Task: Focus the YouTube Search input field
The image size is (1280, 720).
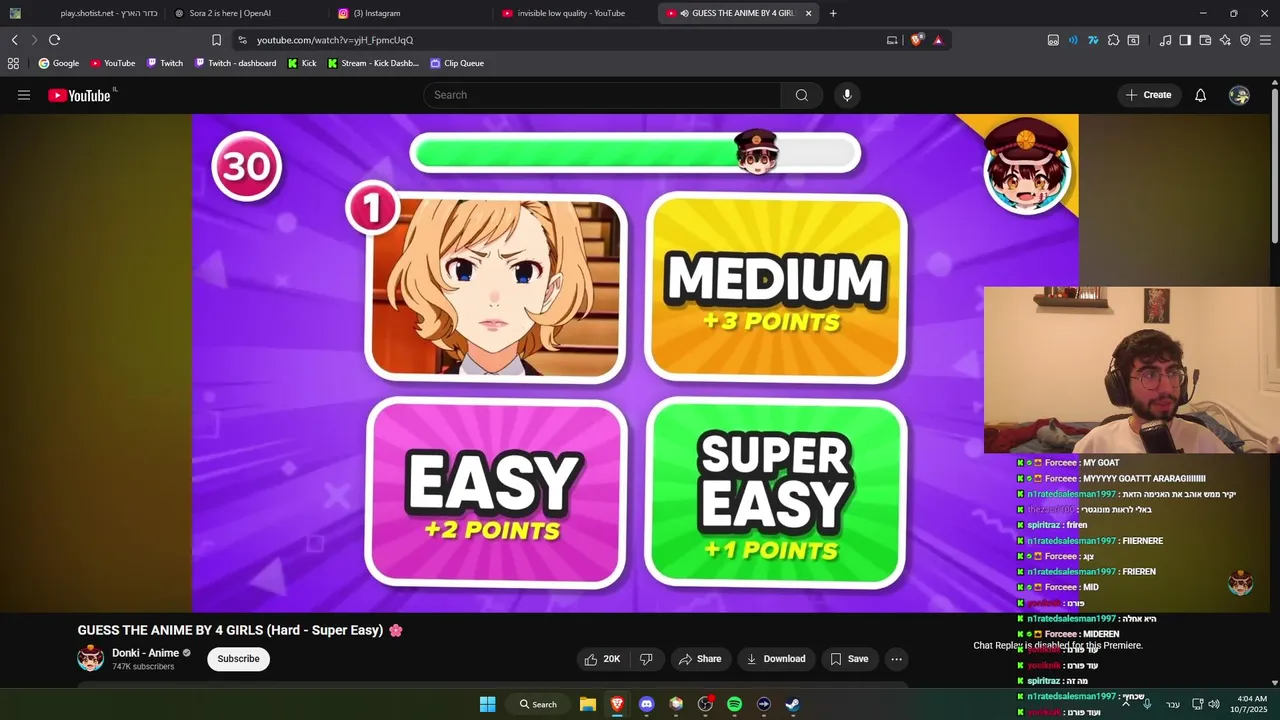Action: tap(602, 95)
